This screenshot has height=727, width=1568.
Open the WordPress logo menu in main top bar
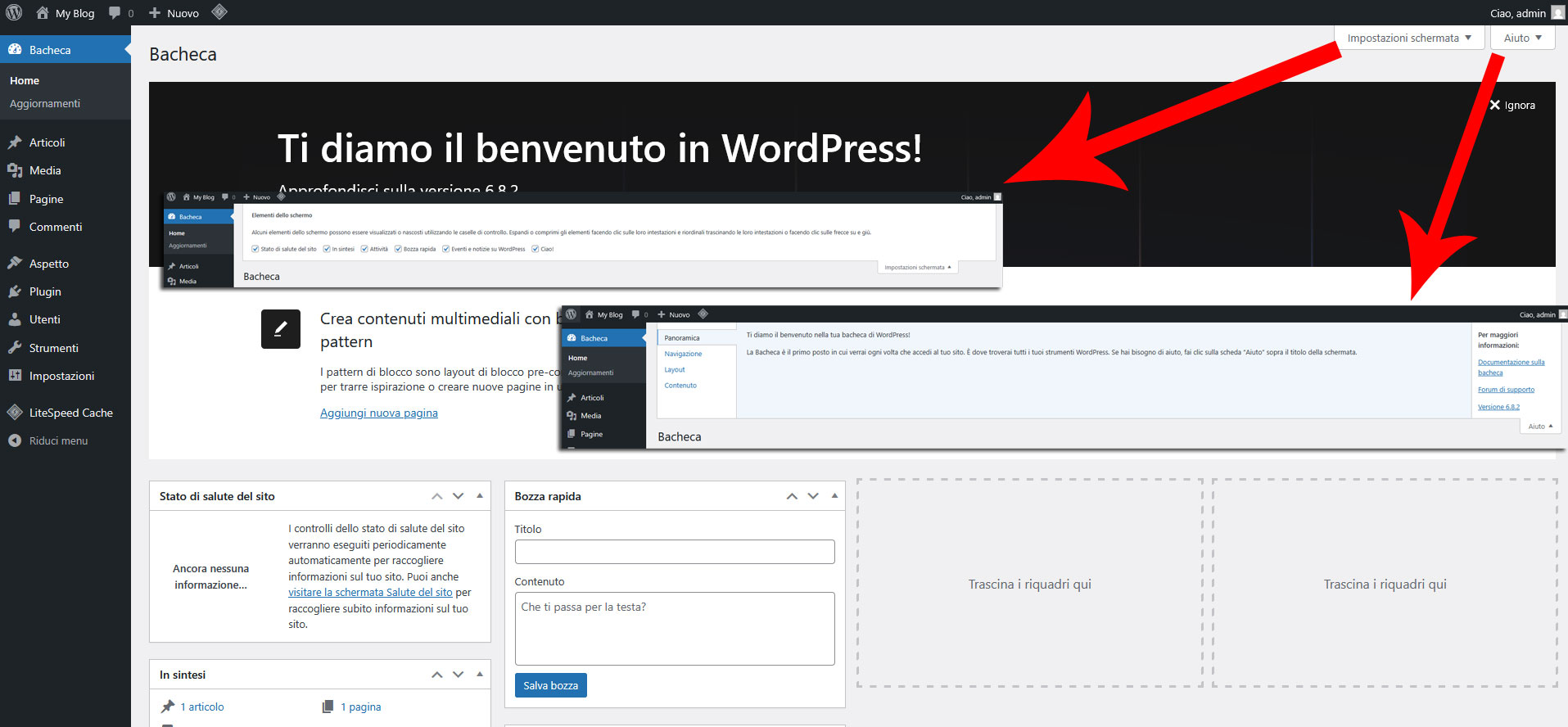point(14,12)
